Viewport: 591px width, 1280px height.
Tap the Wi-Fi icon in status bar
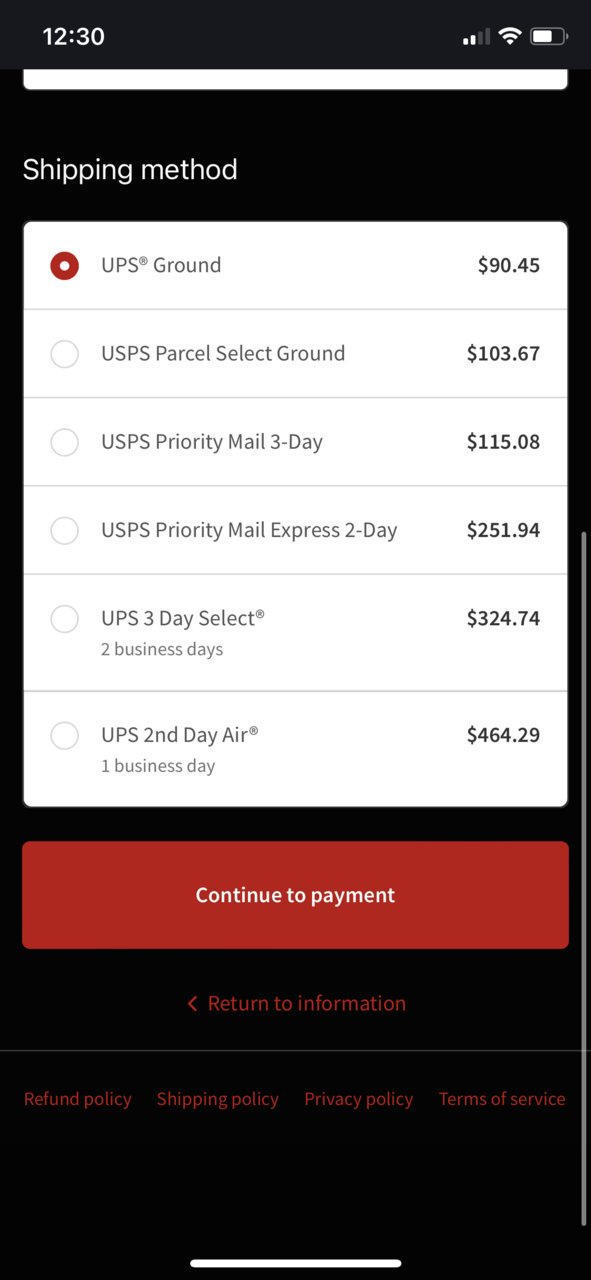510,37
